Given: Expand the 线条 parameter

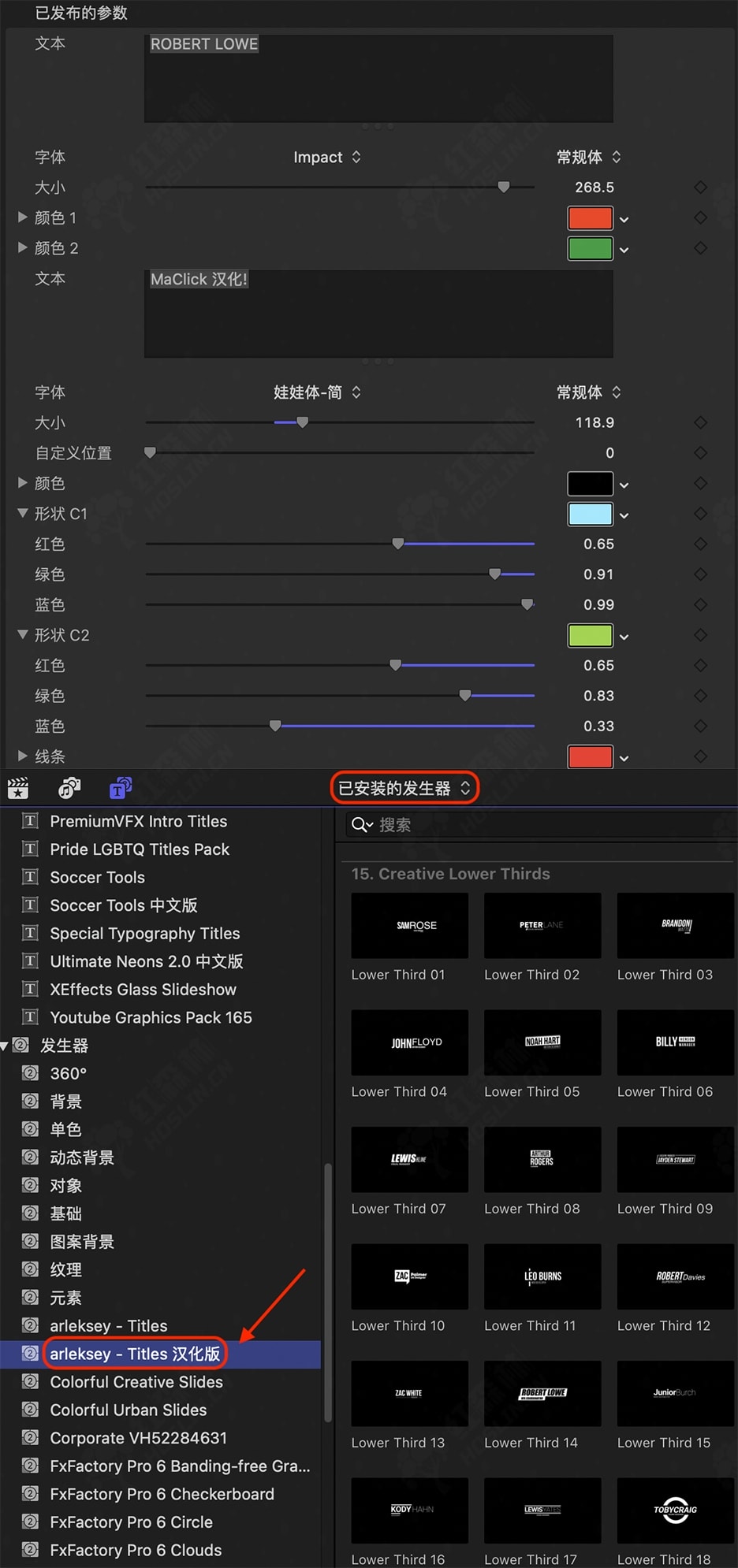Looking at the screenshot, I should click(23, 756).
